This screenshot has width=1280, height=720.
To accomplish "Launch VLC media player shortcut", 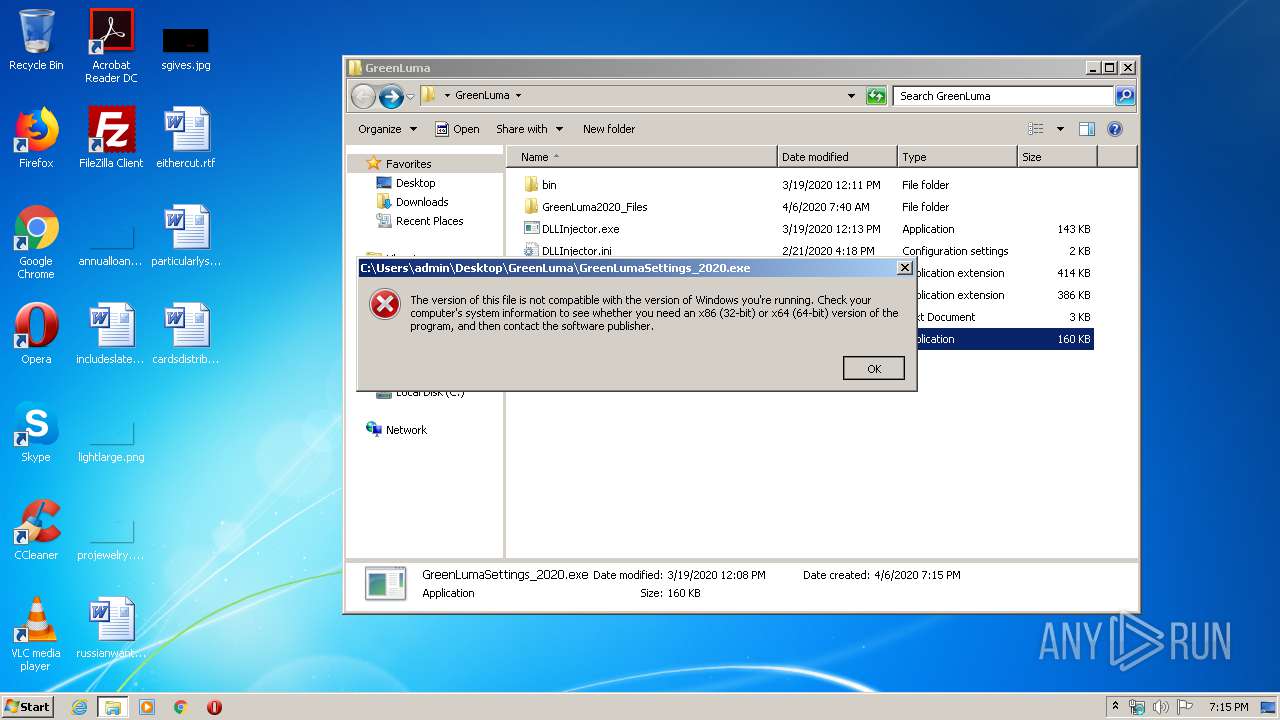I will pos(36,634).
